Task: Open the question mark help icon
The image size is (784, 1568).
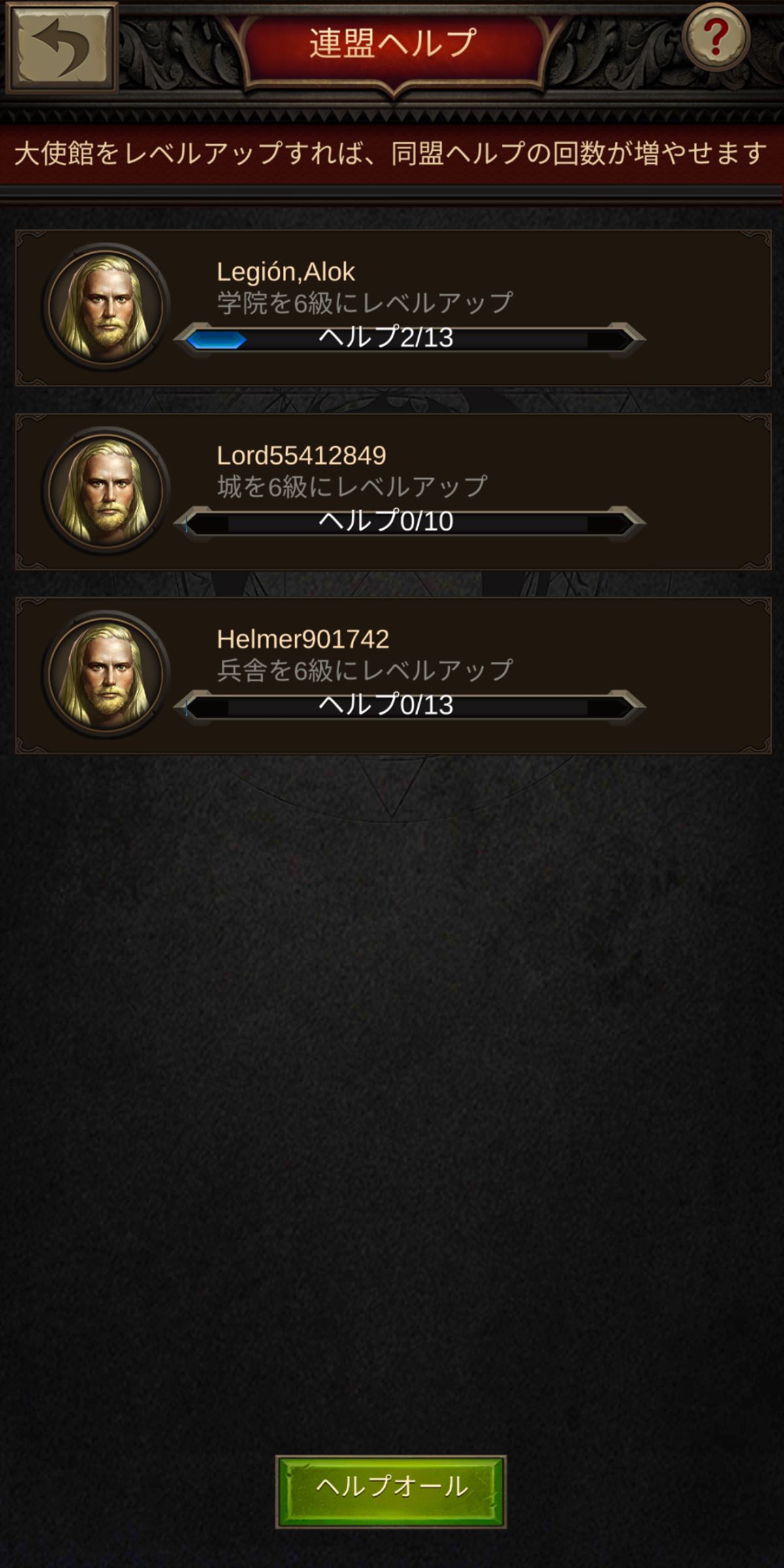Action: click(x=716, y=37)
